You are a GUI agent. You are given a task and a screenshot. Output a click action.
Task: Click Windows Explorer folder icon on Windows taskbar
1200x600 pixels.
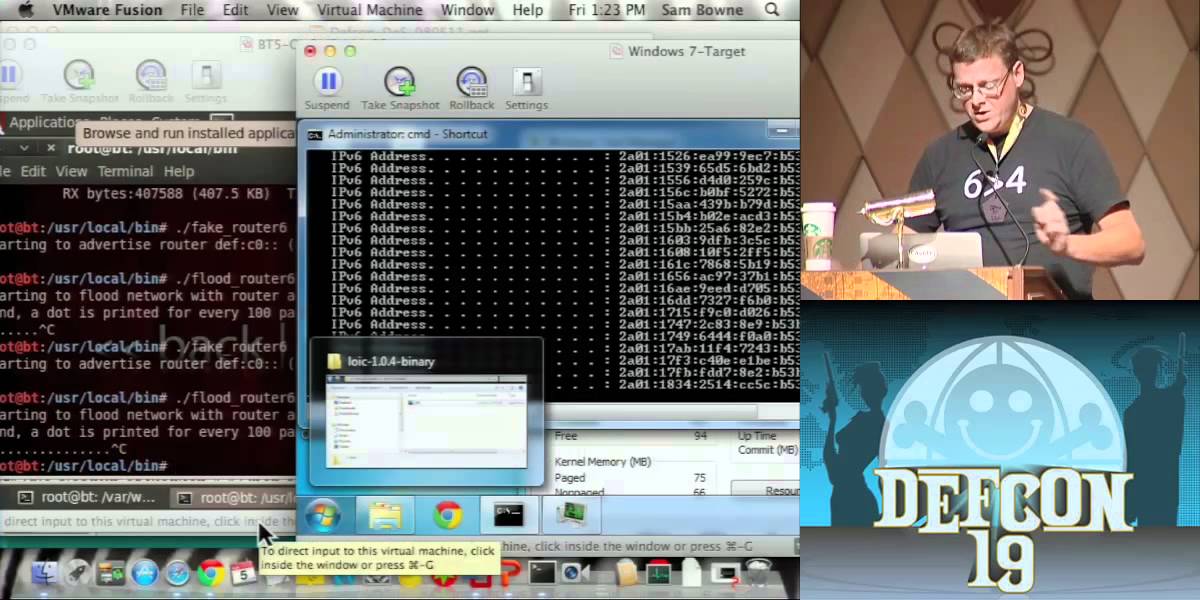click(x=385, y=515)
